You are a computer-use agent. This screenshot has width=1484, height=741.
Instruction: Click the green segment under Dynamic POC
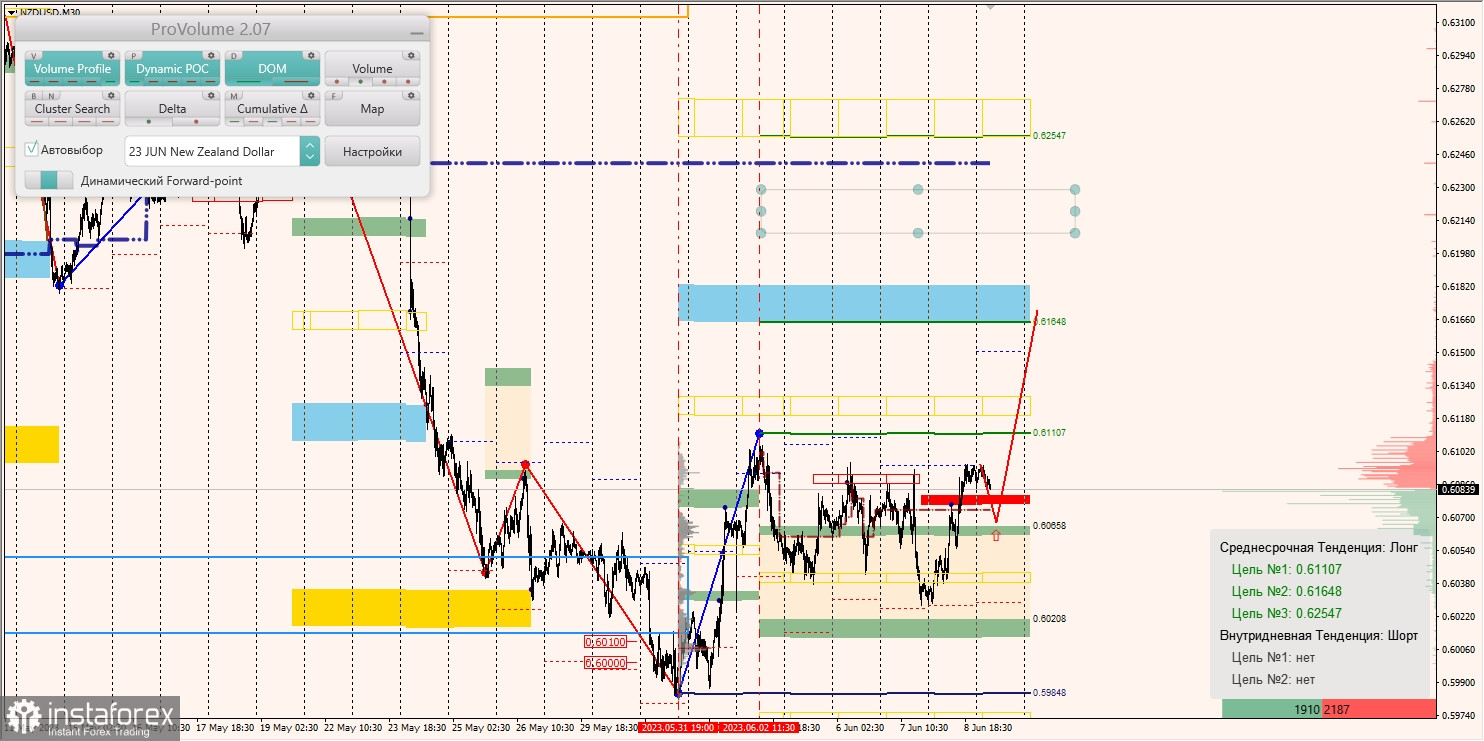[134, 81]
